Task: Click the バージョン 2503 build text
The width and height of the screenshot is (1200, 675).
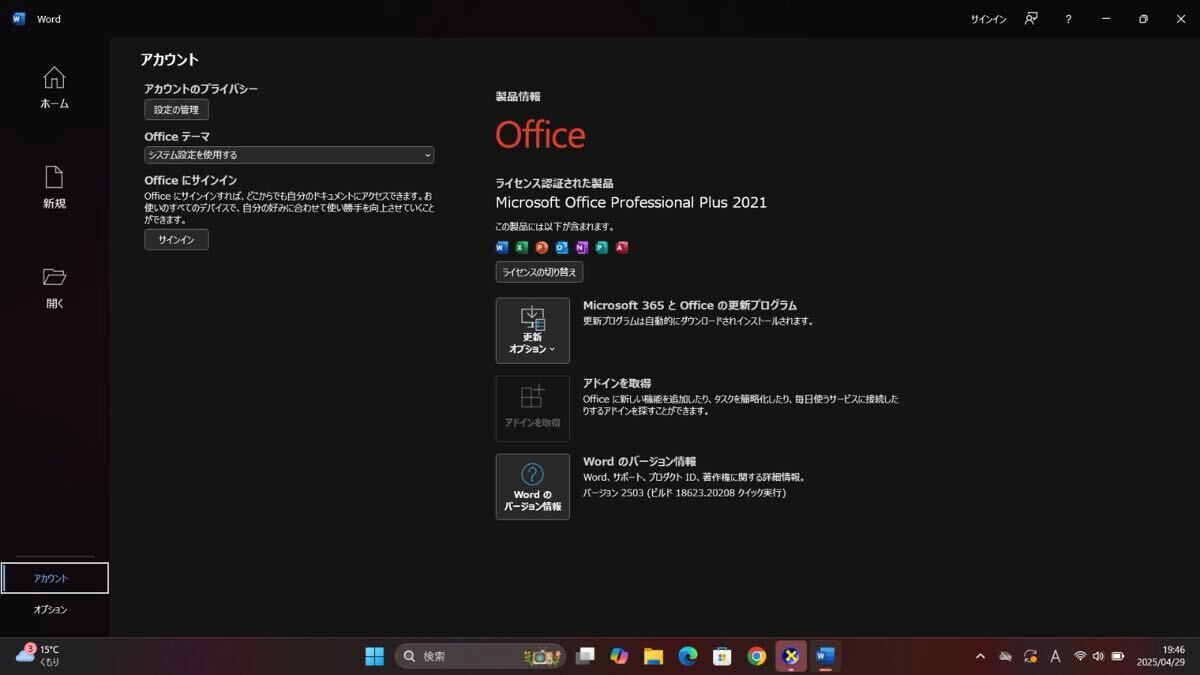Action: pyautogui.click(x=684, y=493)
